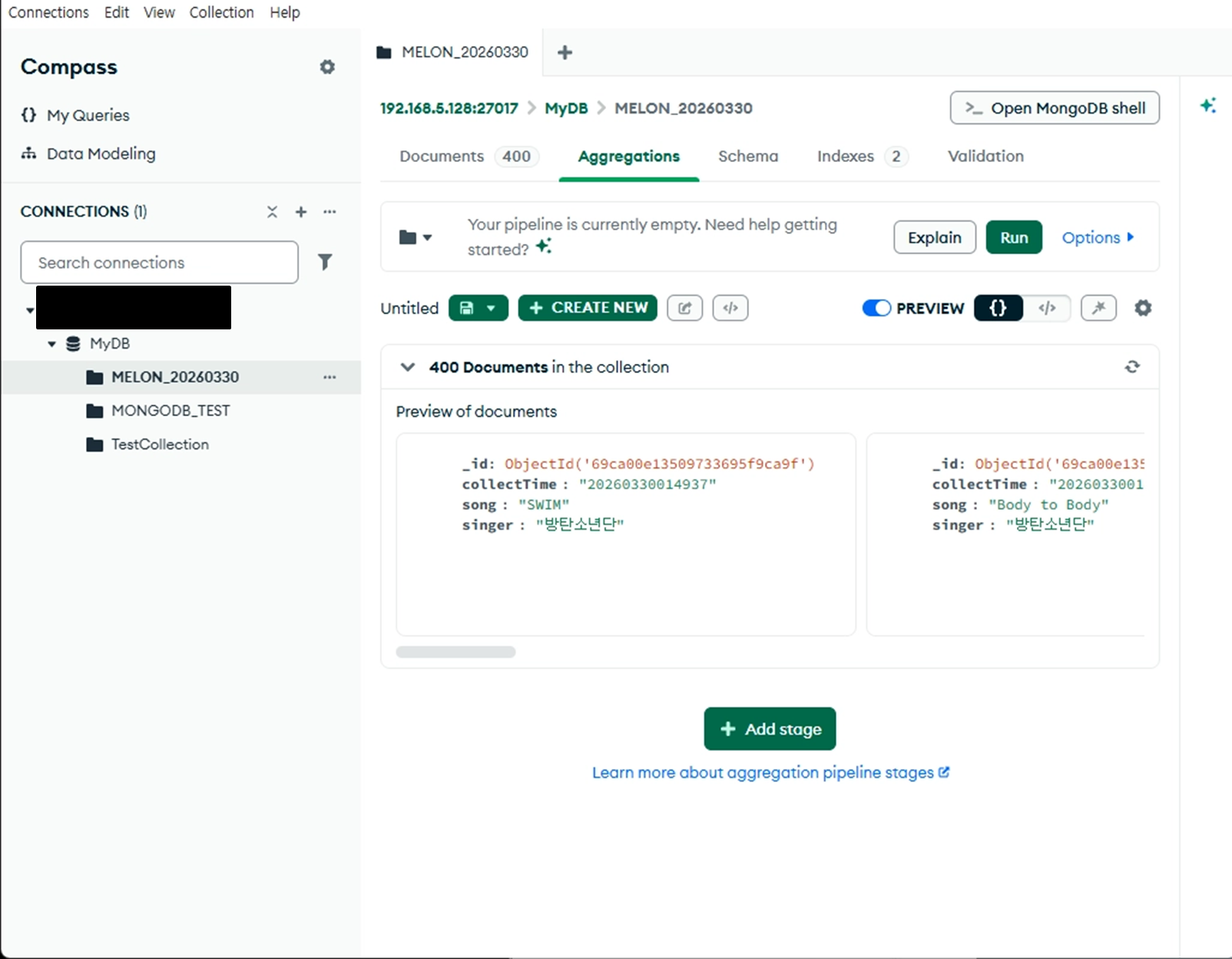
Task: Click the CREATE NEW button
Action: pyautogui.click(x=588, y=308)
